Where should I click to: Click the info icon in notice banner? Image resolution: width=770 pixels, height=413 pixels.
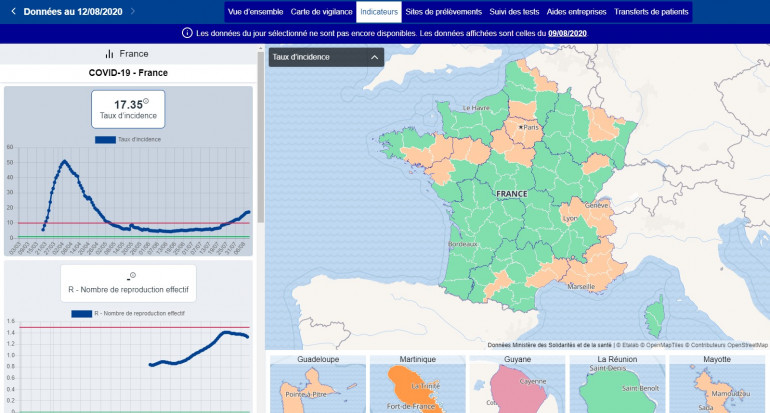187,33
